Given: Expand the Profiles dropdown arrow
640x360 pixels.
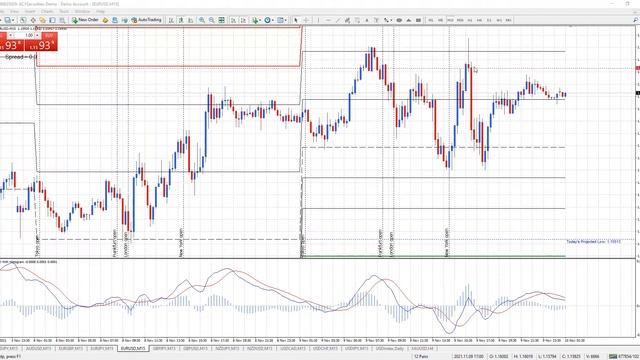Looking at the screenshot, I should tap(13, 20).
